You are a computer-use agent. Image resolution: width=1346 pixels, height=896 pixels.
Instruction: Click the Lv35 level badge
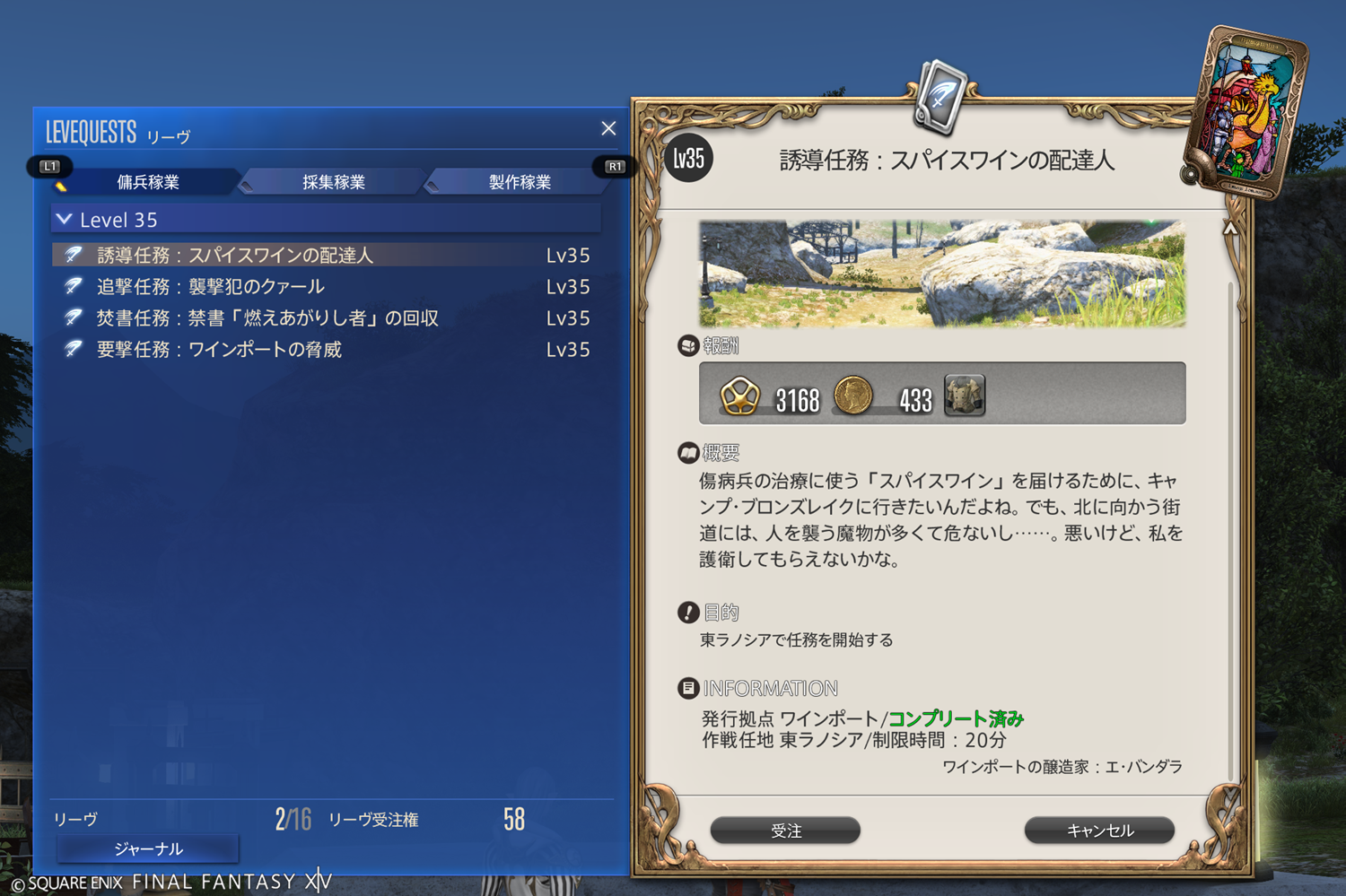coord(688,159)
